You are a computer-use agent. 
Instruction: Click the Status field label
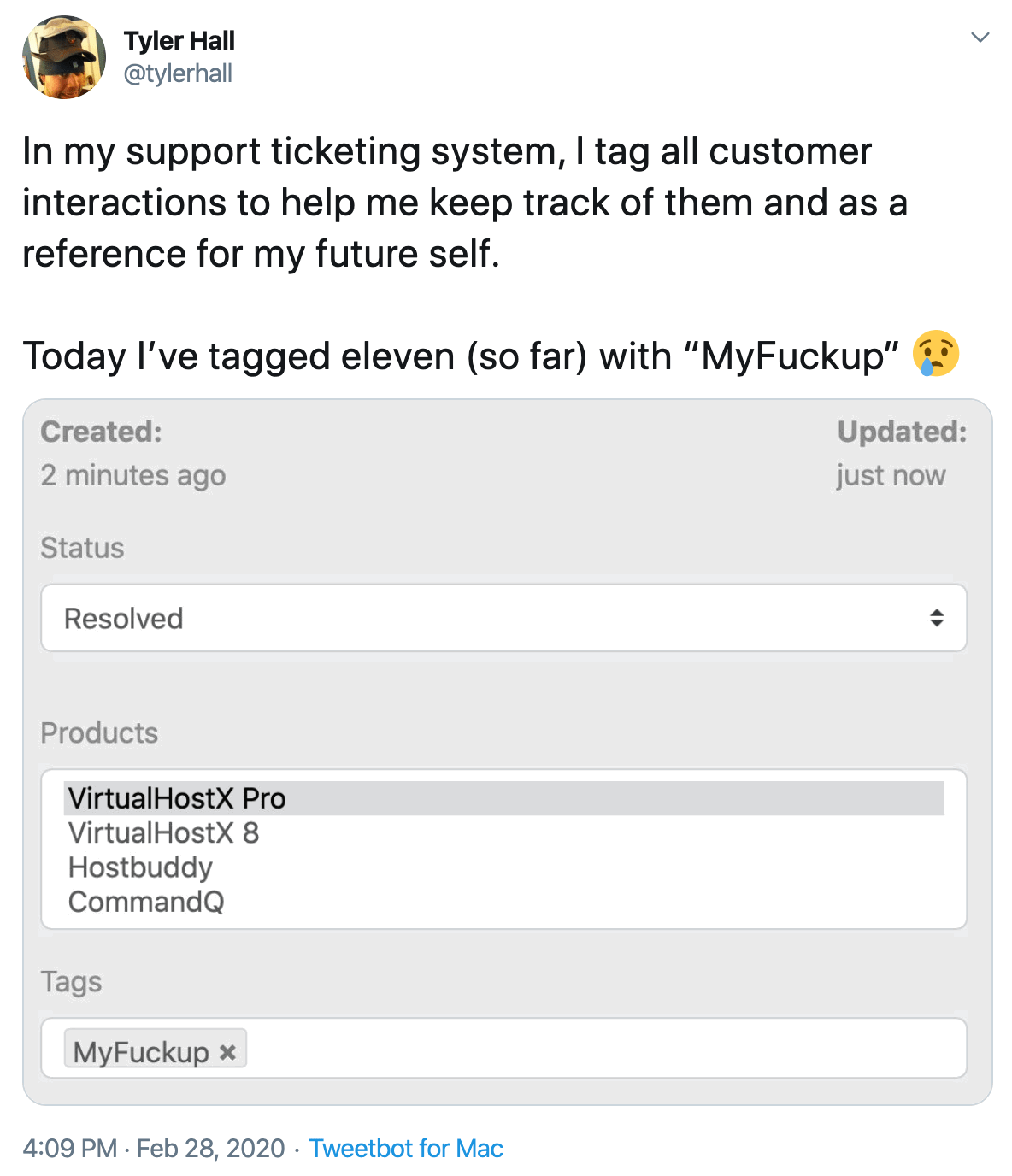point(82,548)
